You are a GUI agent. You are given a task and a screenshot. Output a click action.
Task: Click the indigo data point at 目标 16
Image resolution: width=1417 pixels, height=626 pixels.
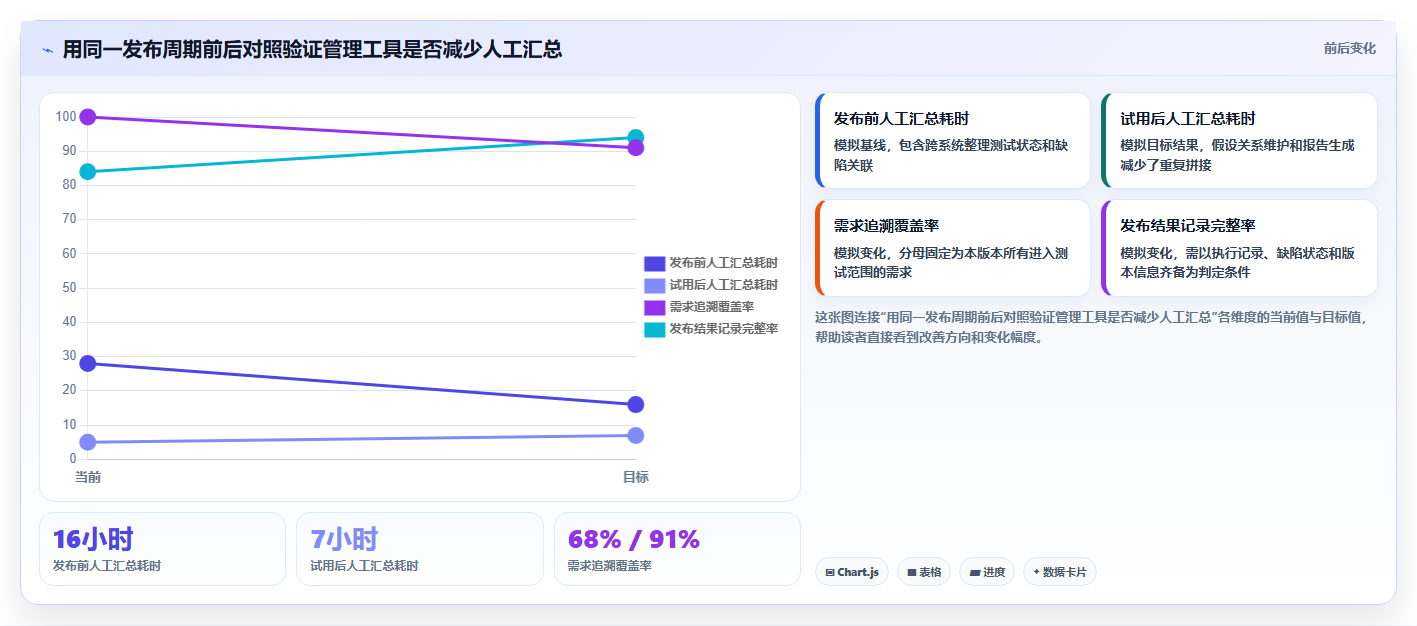coord(636,404)
